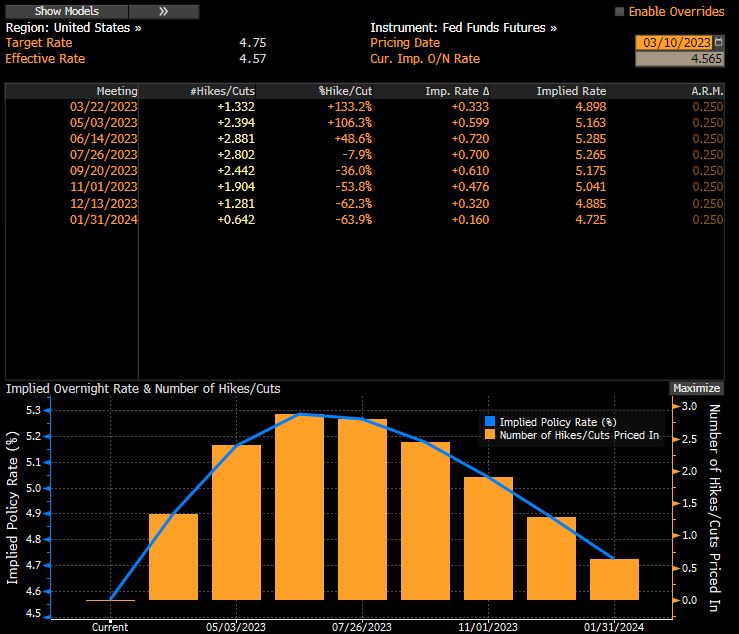Click the +133.2% hike probability cell

(x=350, y=107)
